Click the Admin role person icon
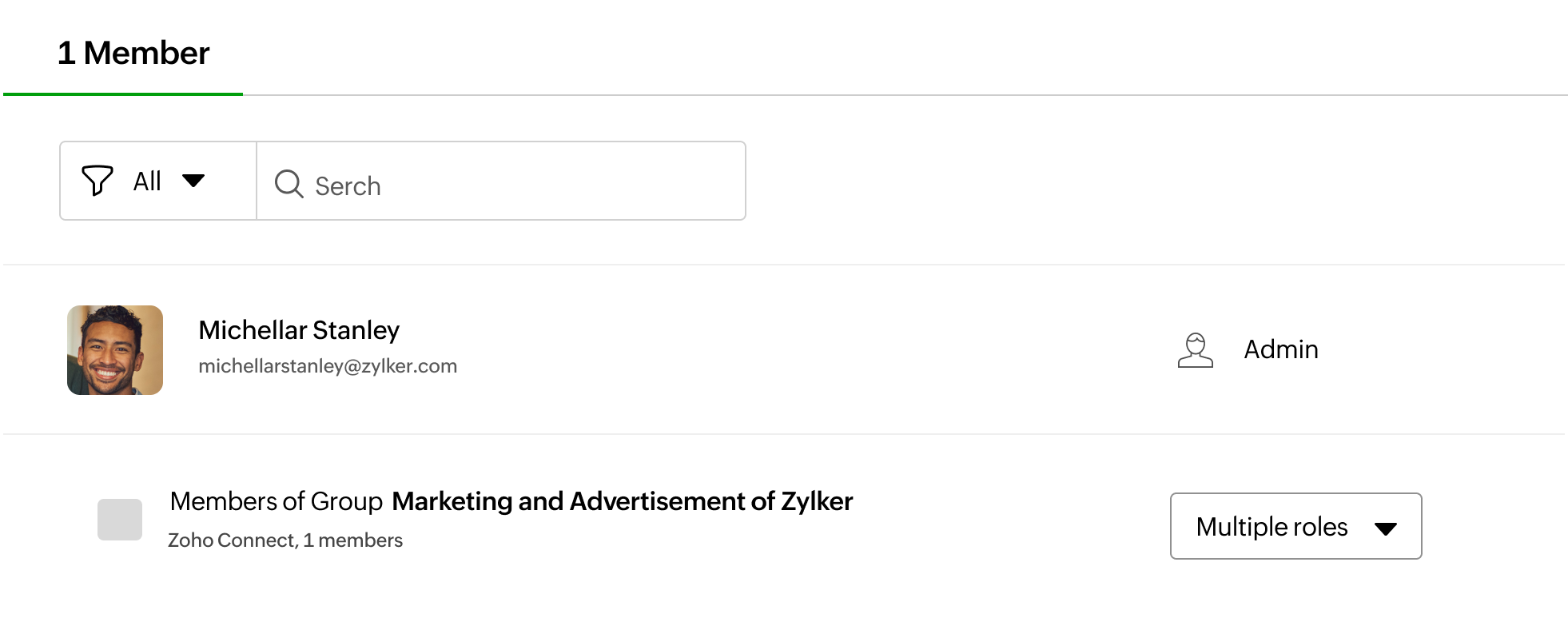 (x=1195, y=350)
